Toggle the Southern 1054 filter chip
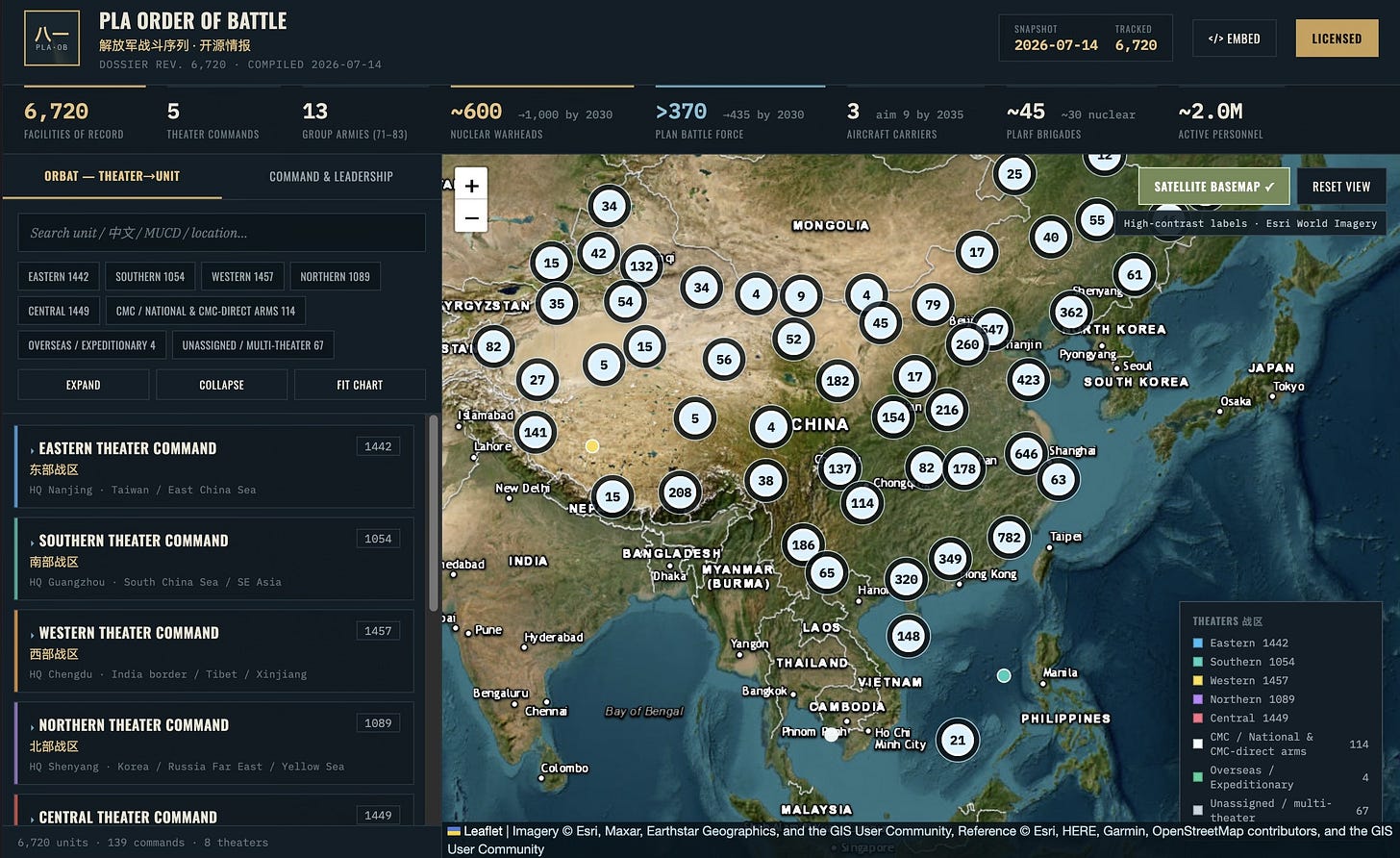 coord(150,277)
